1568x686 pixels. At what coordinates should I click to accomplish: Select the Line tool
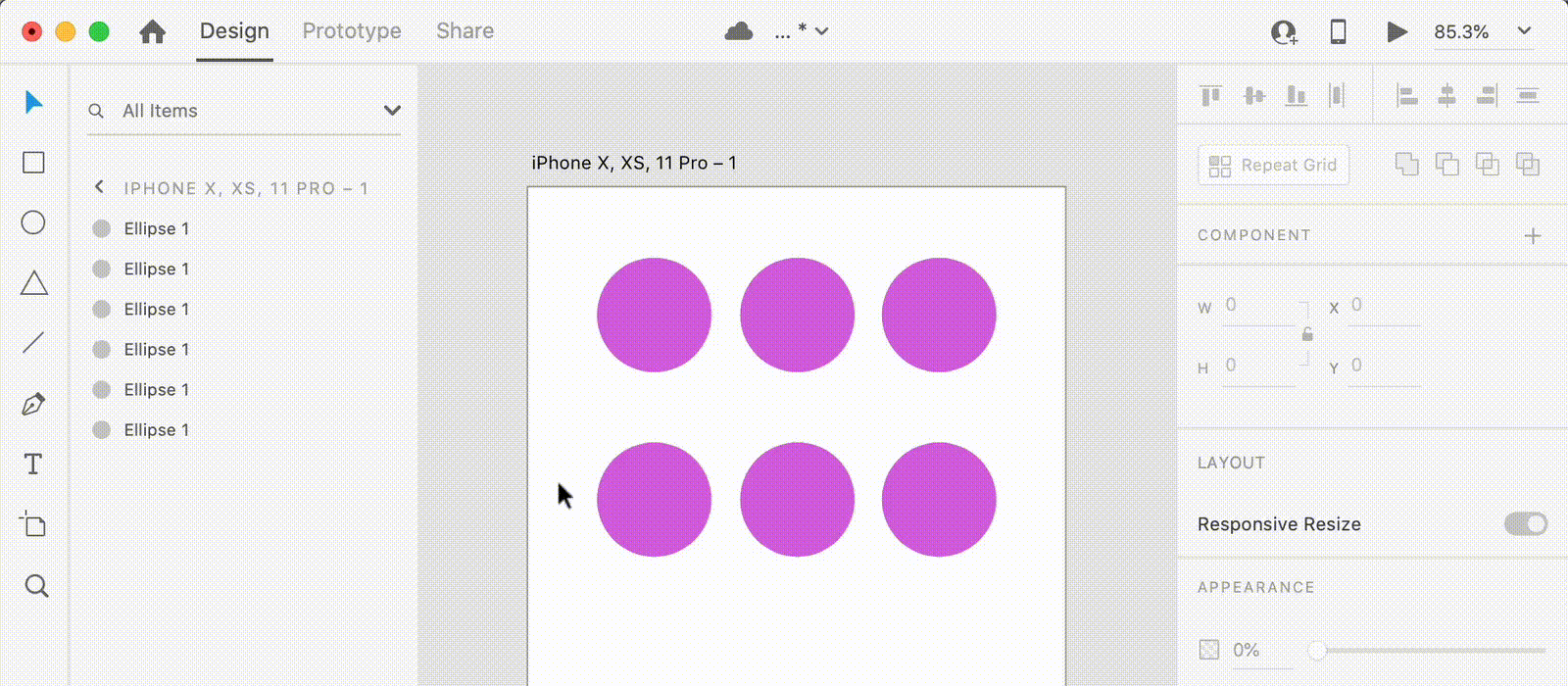(33, 343)
